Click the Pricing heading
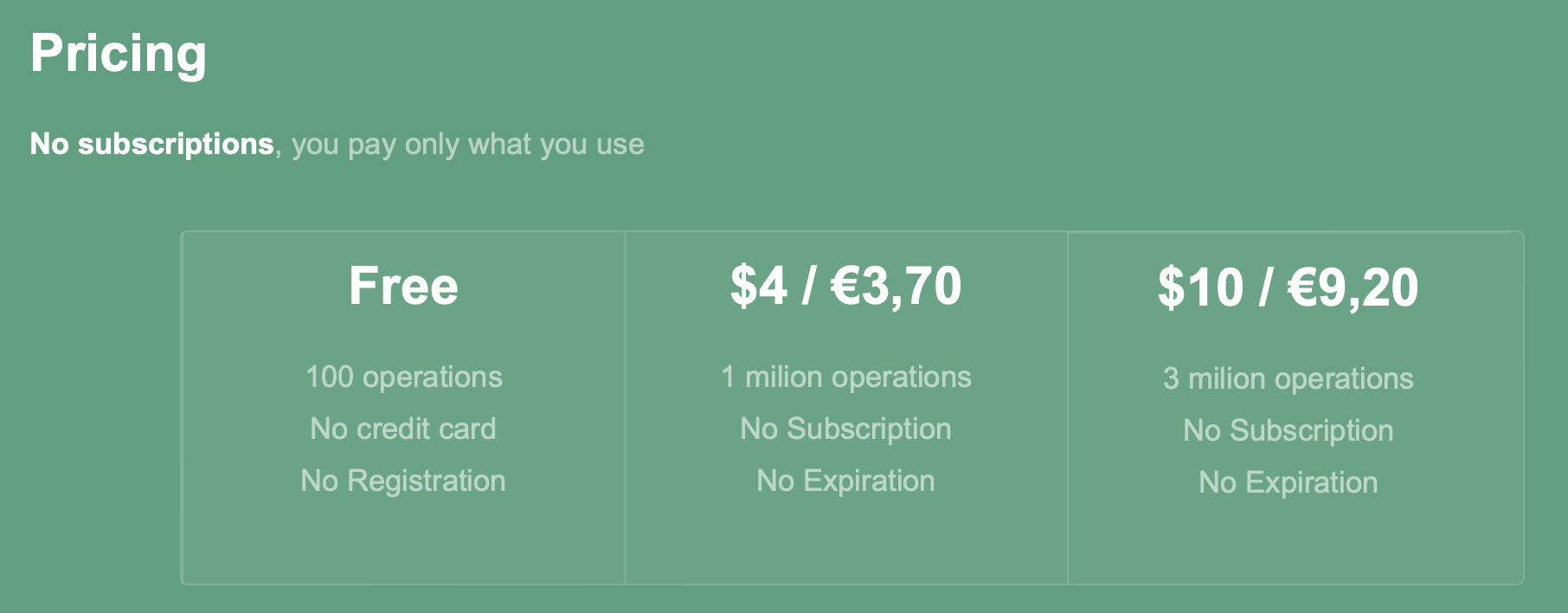Viewport: 1568px width, 613px height. [119, 55]
